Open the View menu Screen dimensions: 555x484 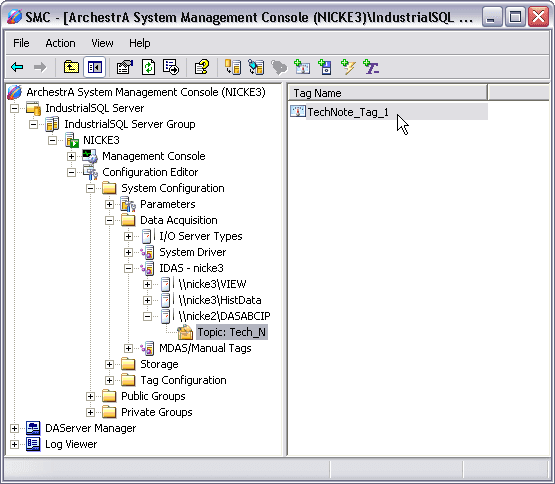102,43
